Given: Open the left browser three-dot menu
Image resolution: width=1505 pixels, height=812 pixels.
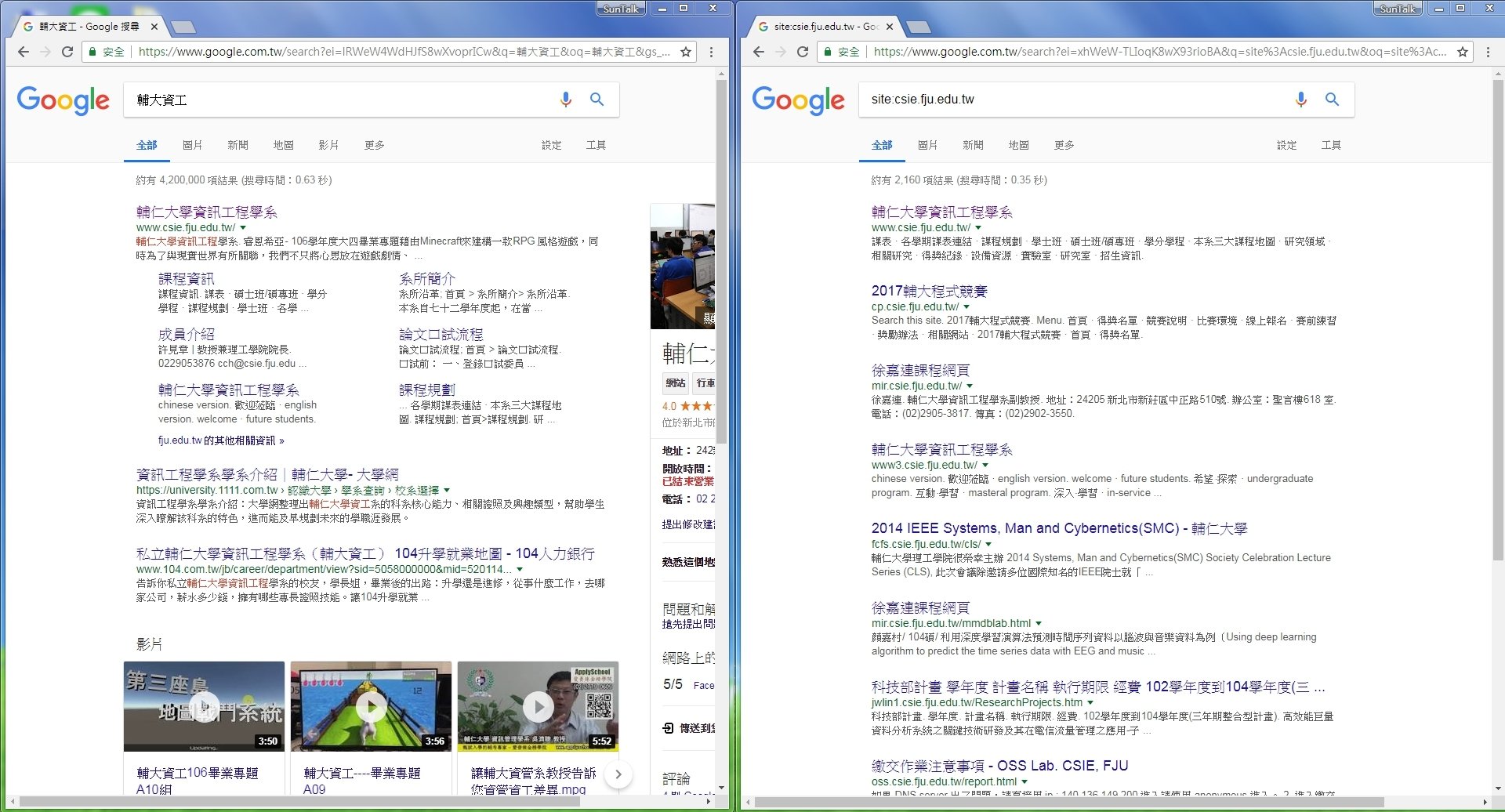Looking at the screenshot, I should click(x=711, y=52).
